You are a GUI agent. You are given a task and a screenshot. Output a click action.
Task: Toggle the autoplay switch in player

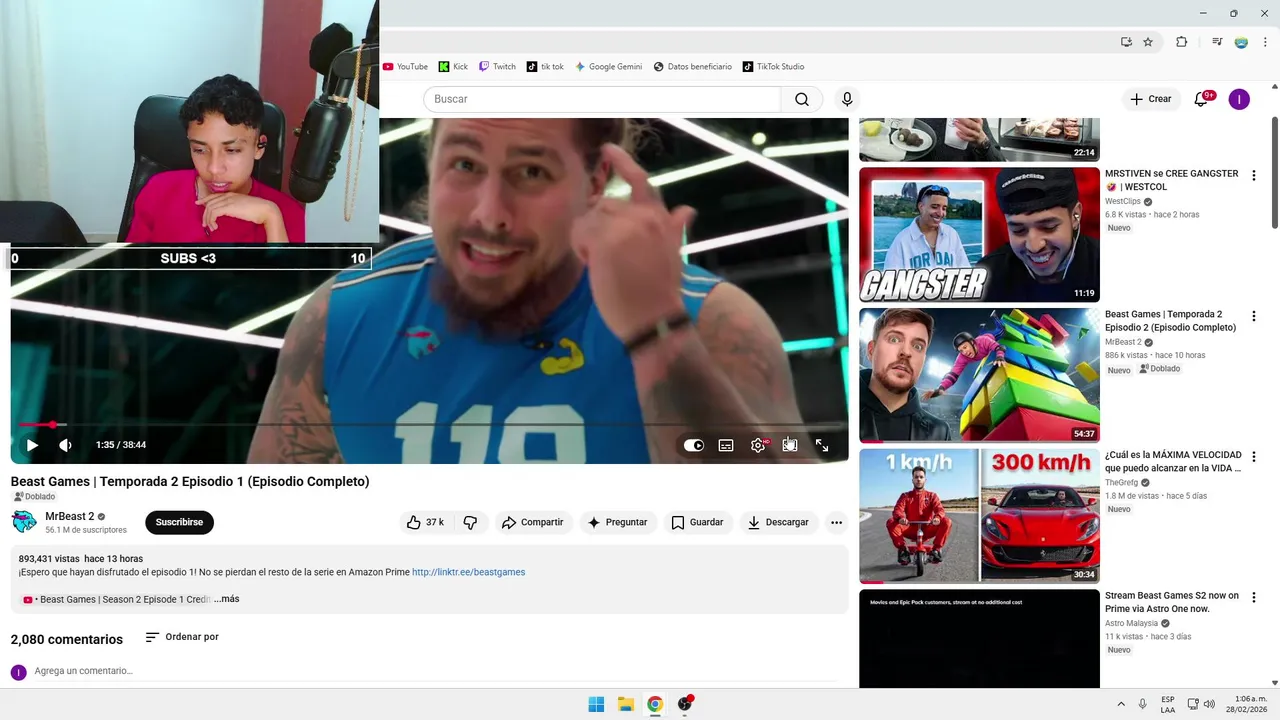694,445
